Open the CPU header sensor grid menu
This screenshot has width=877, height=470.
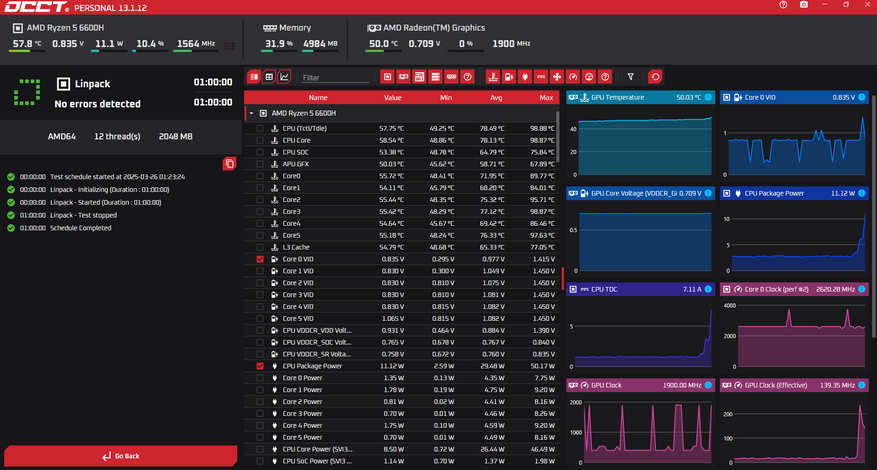(x=229, y=45)
